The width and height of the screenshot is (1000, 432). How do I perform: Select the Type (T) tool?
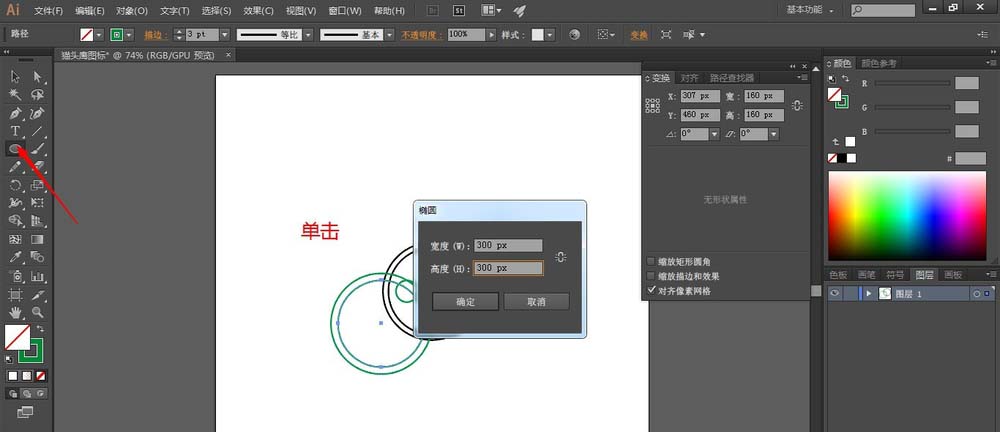coord(15,131)
